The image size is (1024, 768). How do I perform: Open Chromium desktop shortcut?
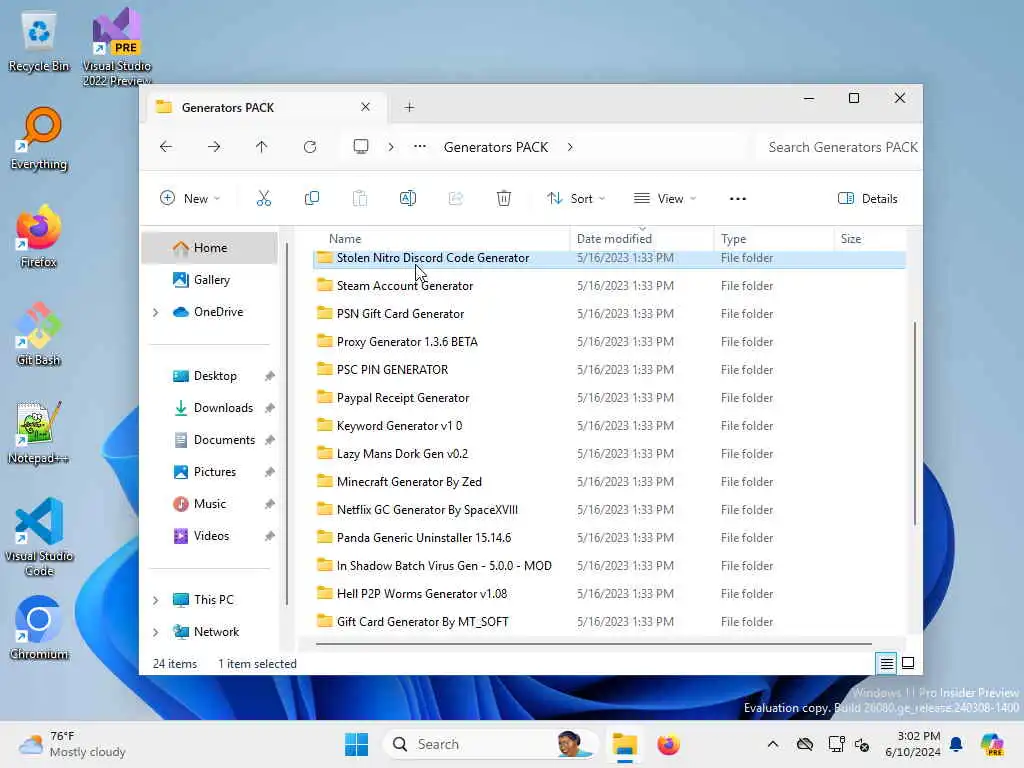tap(39, 628)
